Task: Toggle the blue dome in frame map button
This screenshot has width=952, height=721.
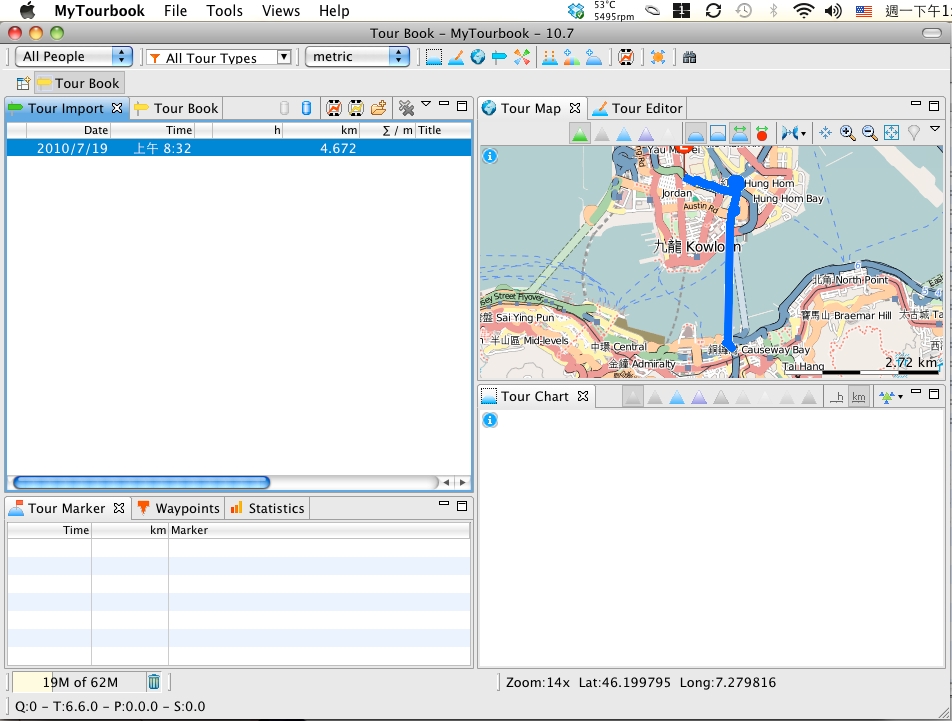Action: 718,133
